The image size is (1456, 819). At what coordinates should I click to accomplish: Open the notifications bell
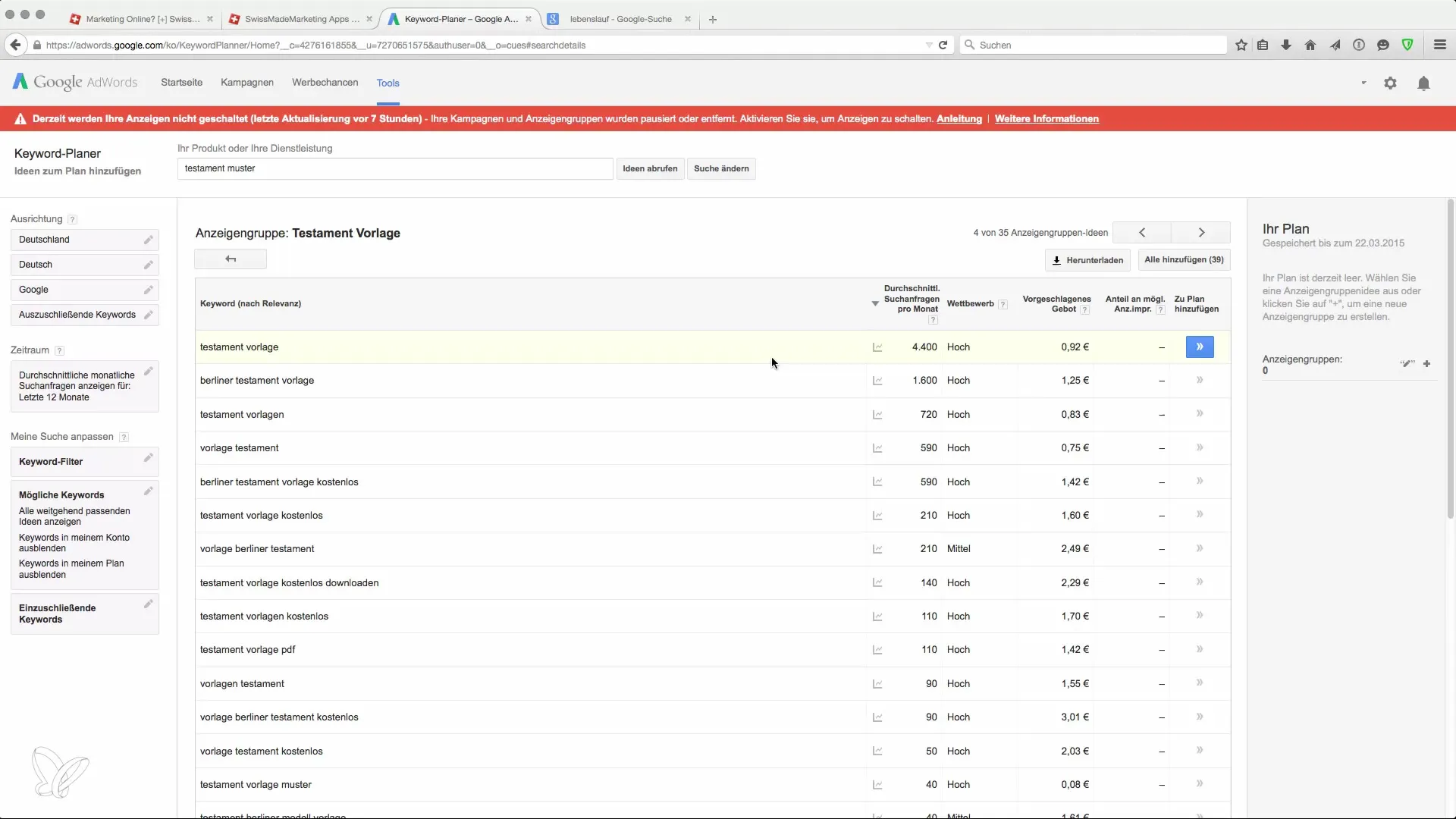coord(1423,83)
